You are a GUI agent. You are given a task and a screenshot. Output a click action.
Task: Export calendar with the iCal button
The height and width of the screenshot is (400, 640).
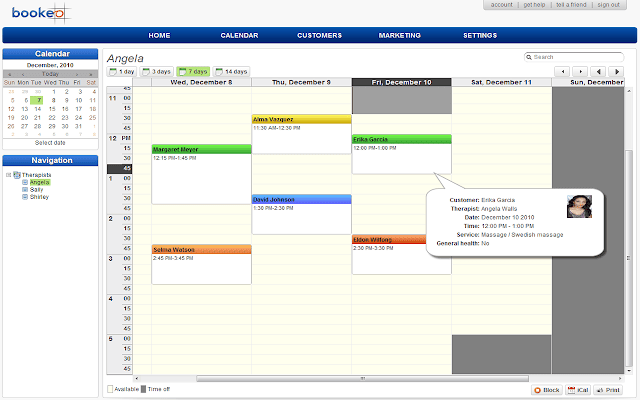coord(577,389)
